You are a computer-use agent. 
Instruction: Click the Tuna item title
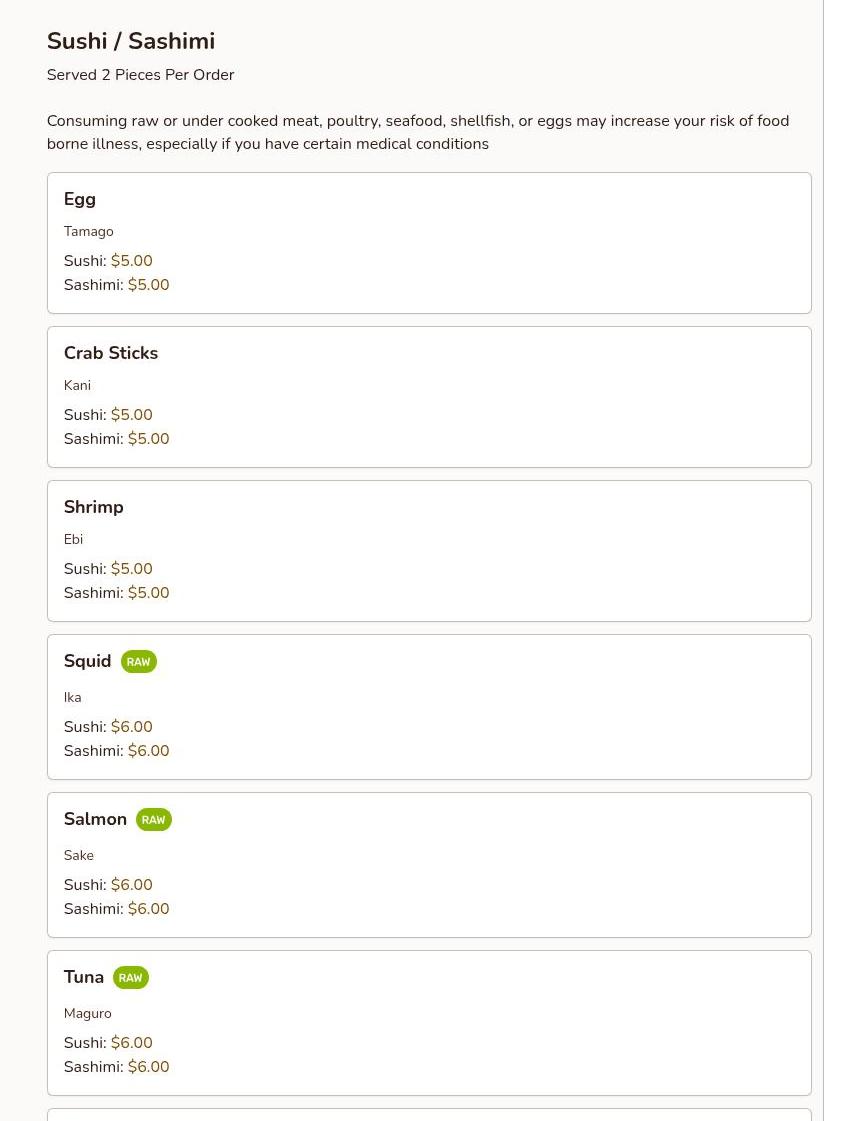[x=84, y=977]
